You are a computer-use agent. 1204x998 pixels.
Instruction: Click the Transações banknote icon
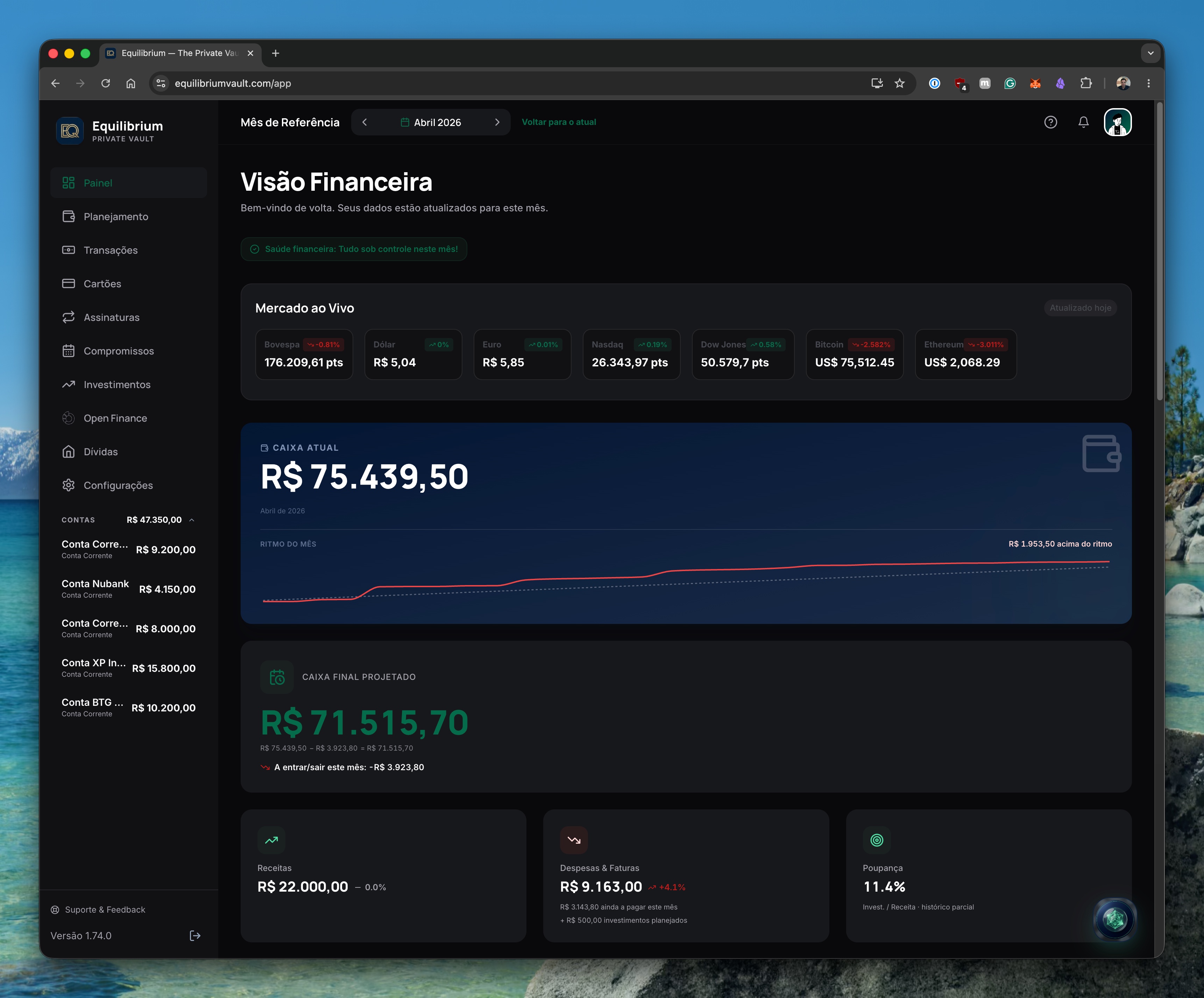(68, 250)
